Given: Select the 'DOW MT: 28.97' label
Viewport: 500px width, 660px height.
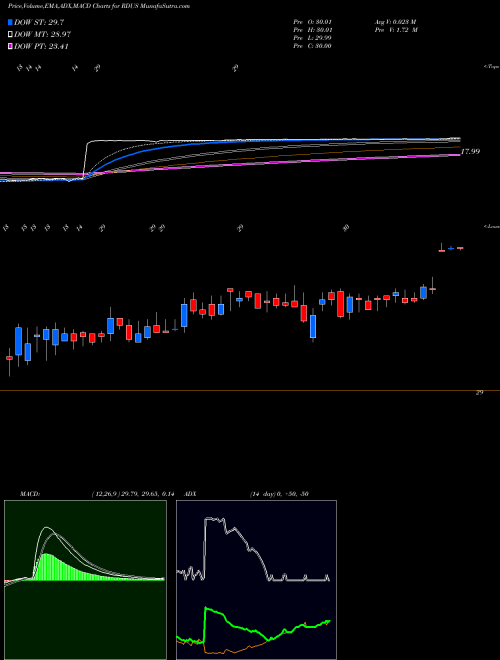Looking at the screenshot, I should click(x=42, y=35).
